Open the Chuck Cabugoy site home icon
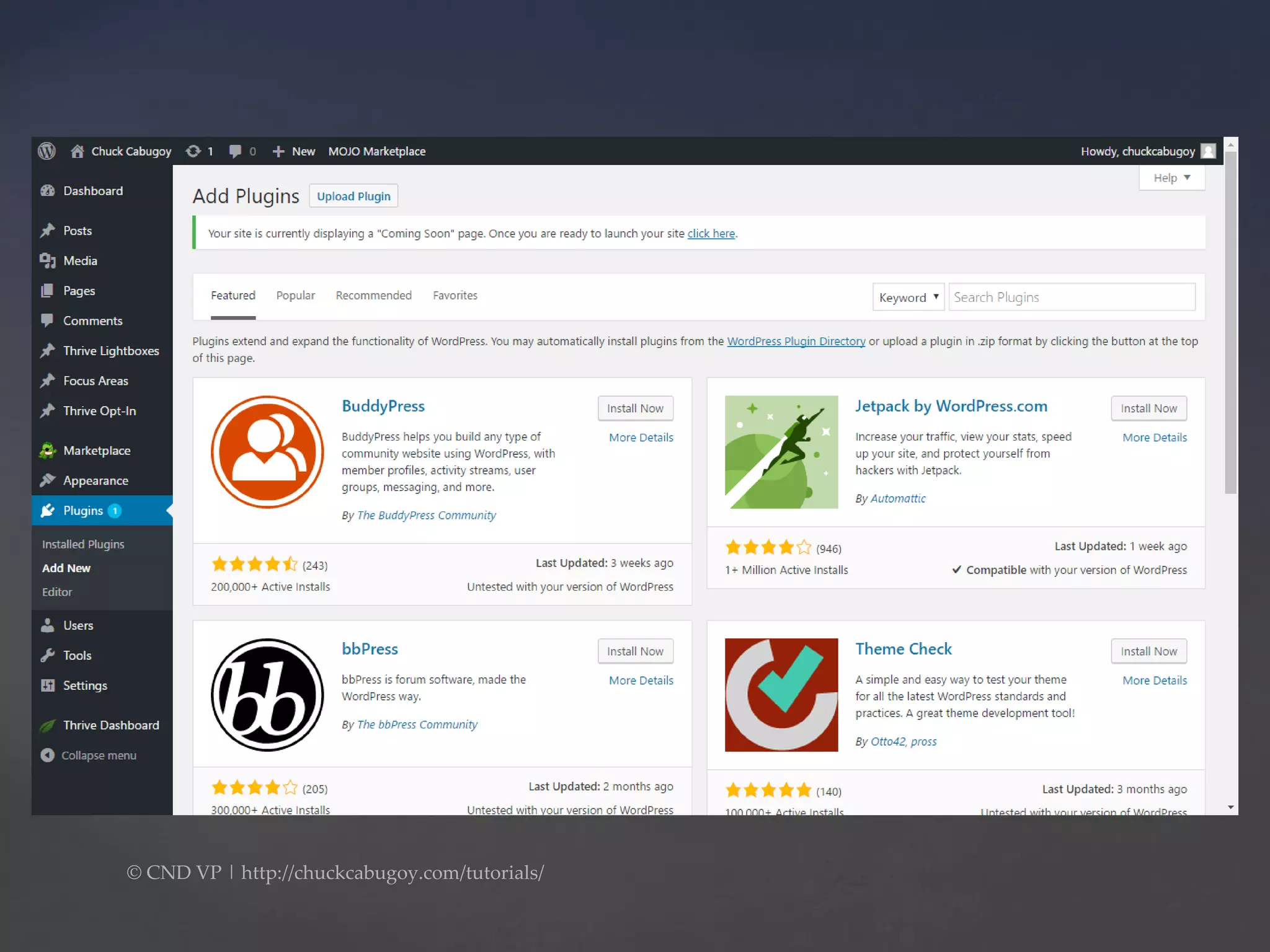 (x=77, y=151)
